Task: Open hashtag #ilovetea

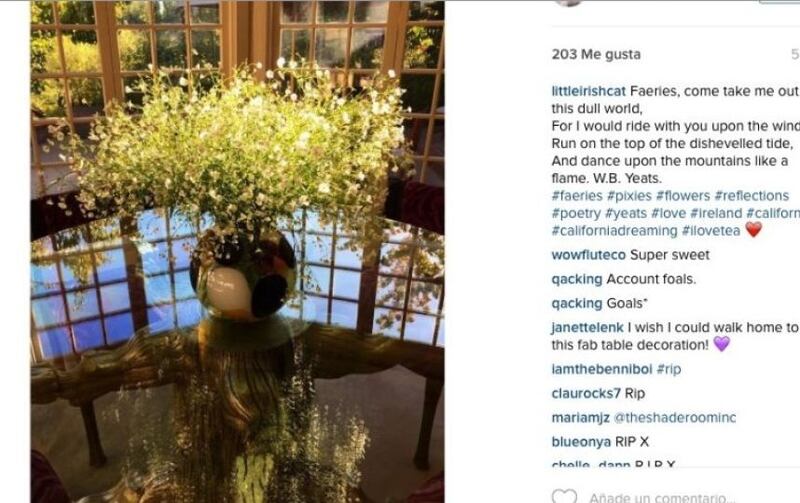Action: coord(711,231)
